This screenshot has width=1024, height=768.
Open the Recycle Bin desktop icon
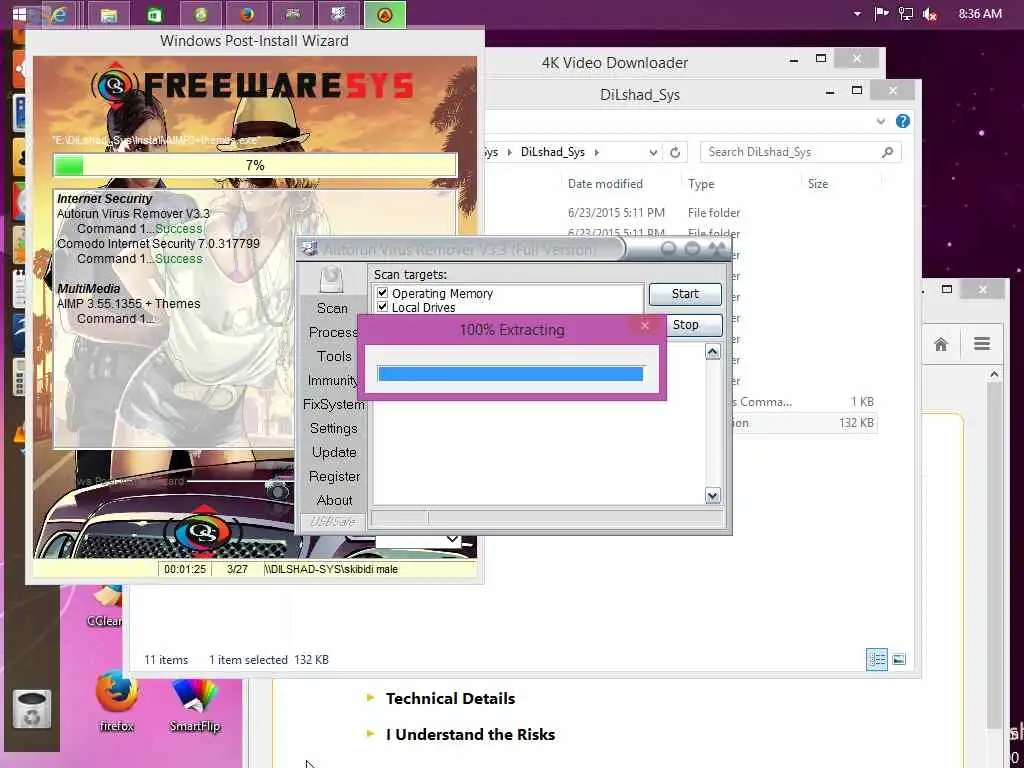(x=31, y=709)
